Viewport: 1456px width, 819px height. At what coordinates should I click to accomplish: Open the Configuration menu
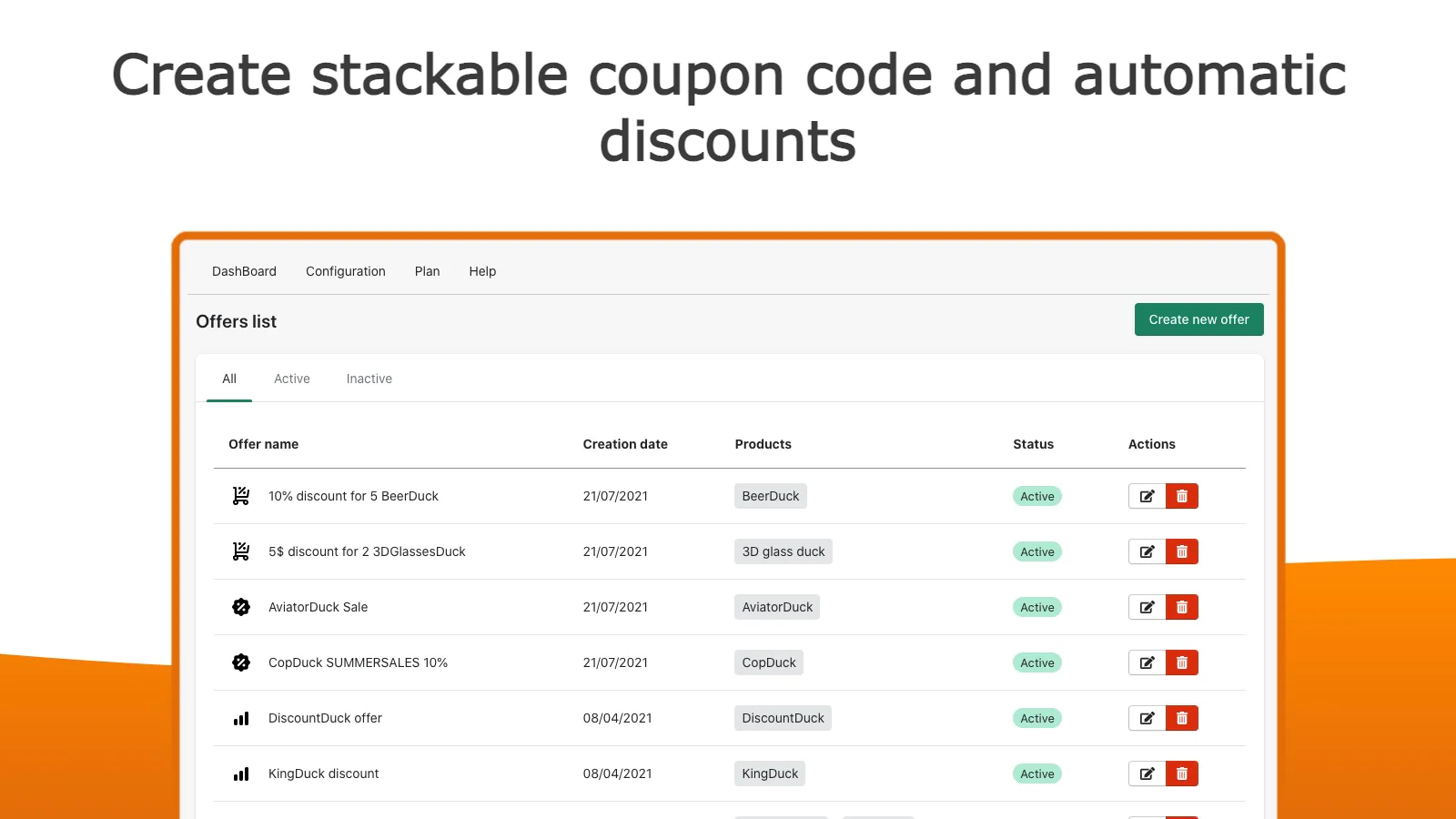346,271
